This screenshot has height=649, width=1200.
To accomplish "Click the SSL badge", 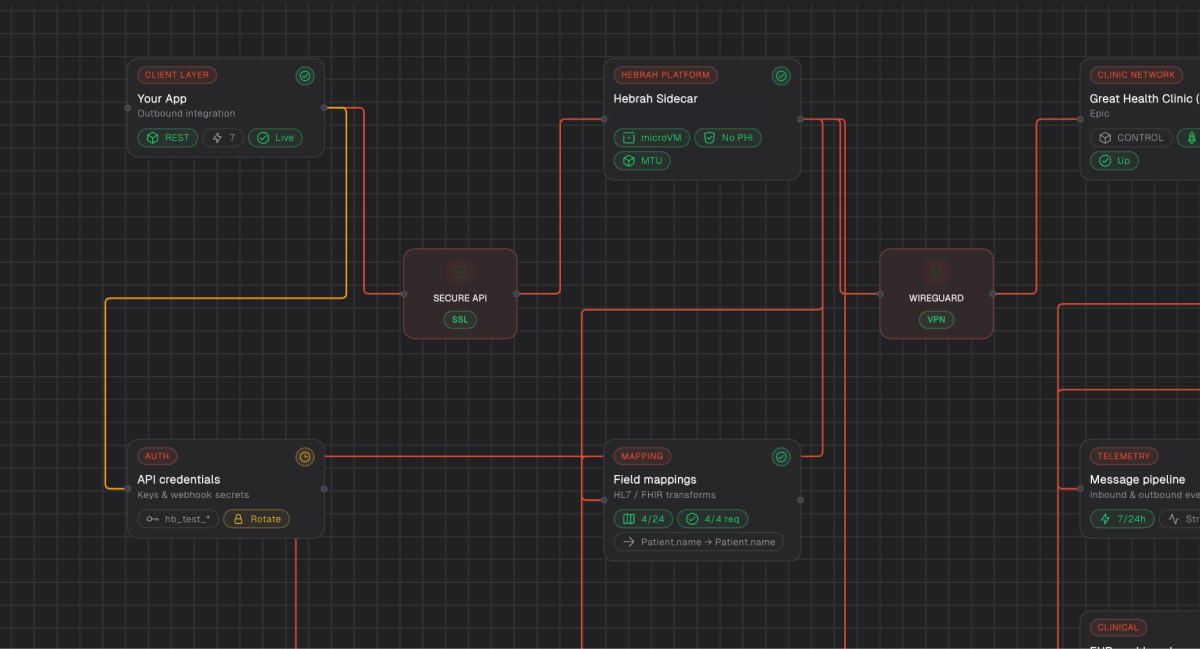I will (460, 320).
